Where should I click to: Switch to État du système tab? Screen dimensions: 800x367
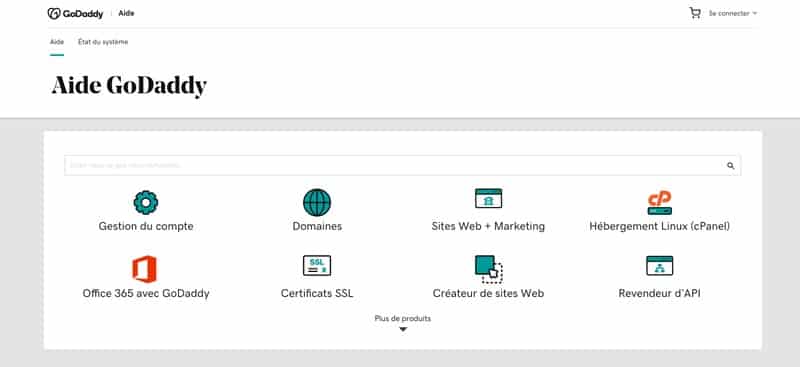click(x=103, y=42)
